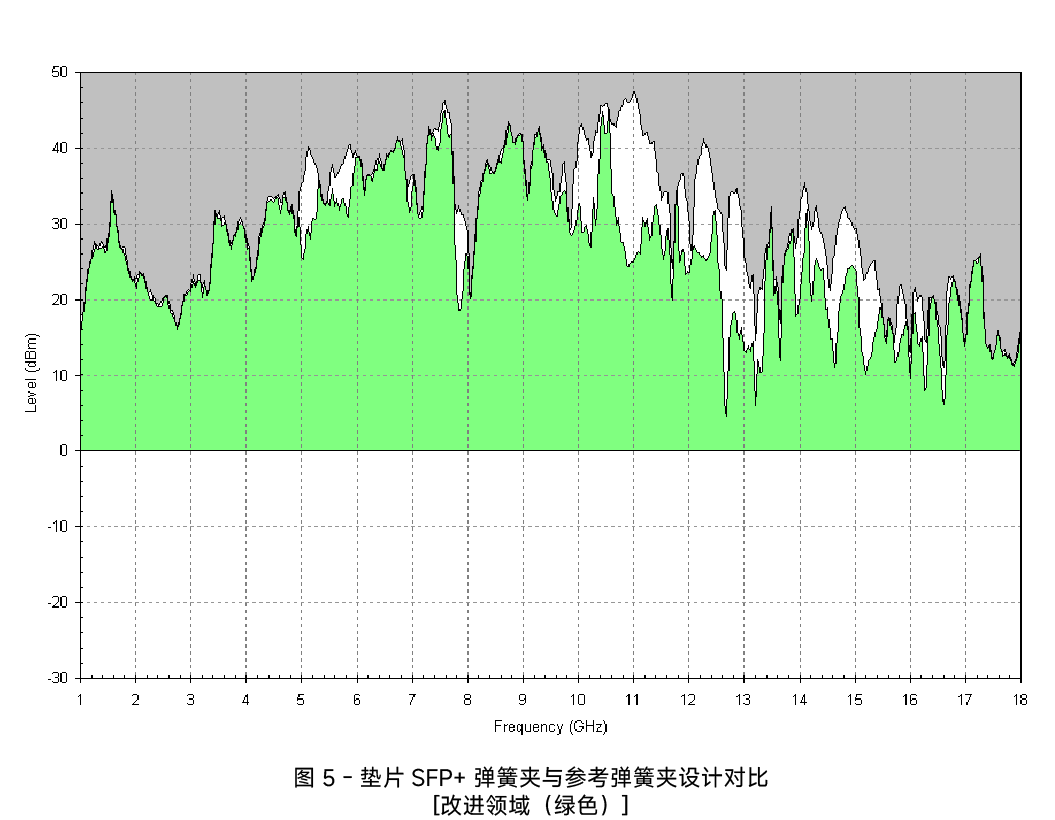1055x820 pixels.
Task: Click the x-axis tick label 1
Action: (x=80, y=700)
